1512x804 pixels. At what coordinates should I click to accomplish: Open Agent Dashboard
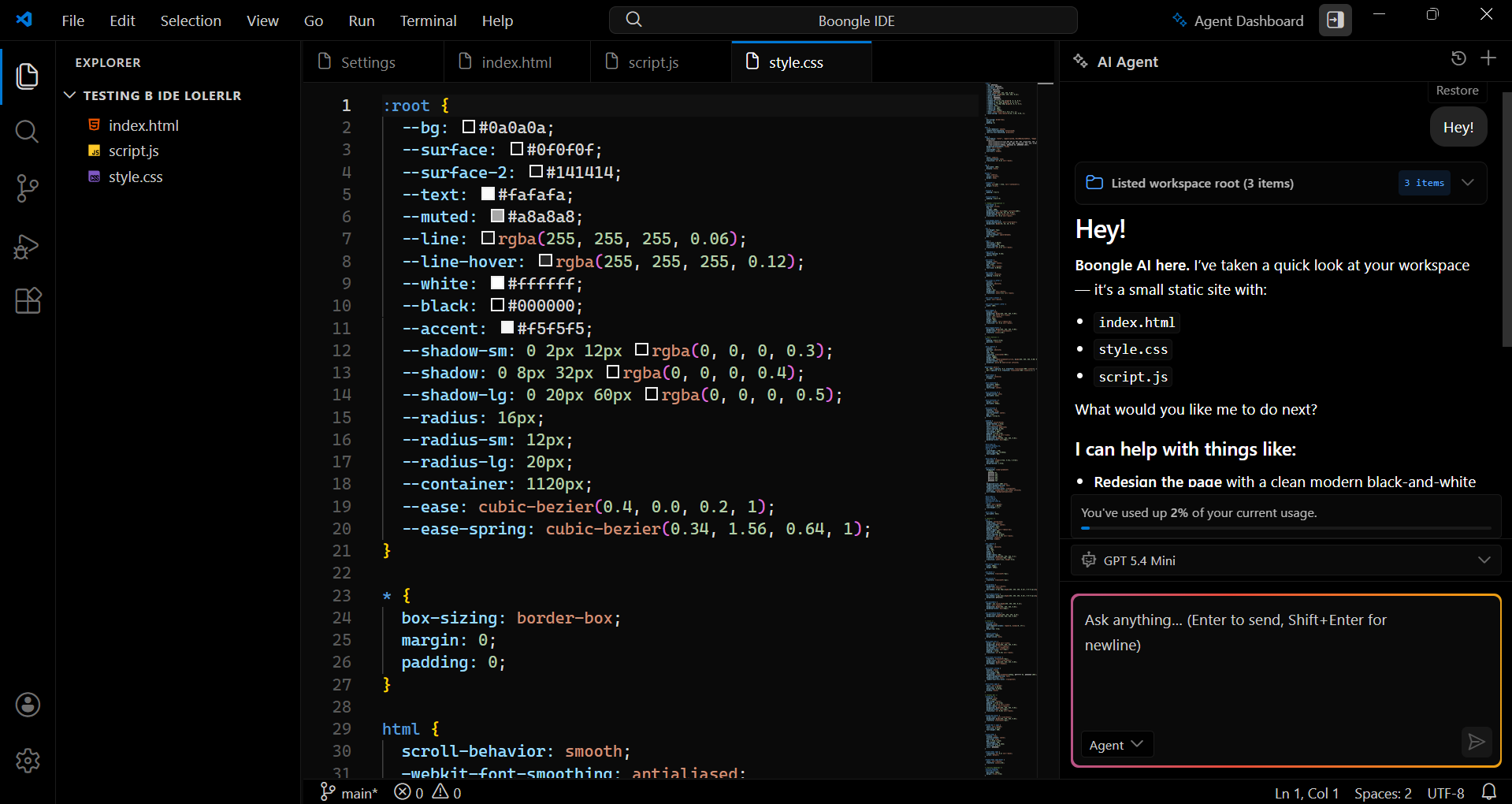(x=1239, y=20)
